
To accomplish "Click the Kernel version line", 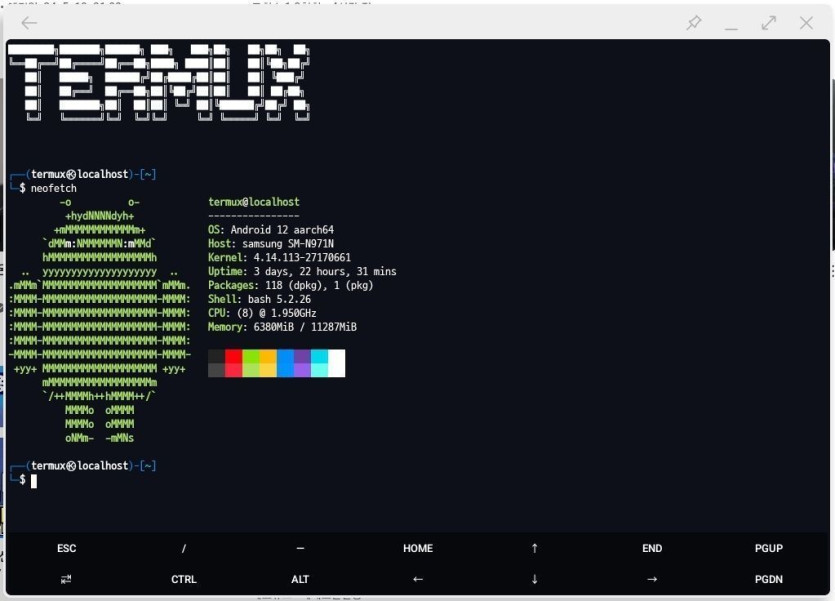I will [x=280, y=258].
